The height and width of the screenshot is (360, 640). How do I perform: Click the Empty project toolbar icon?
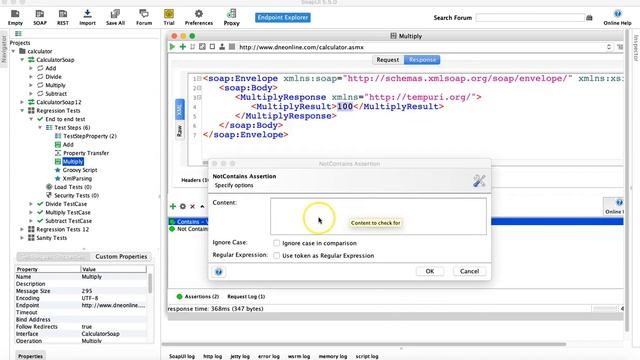15,17
